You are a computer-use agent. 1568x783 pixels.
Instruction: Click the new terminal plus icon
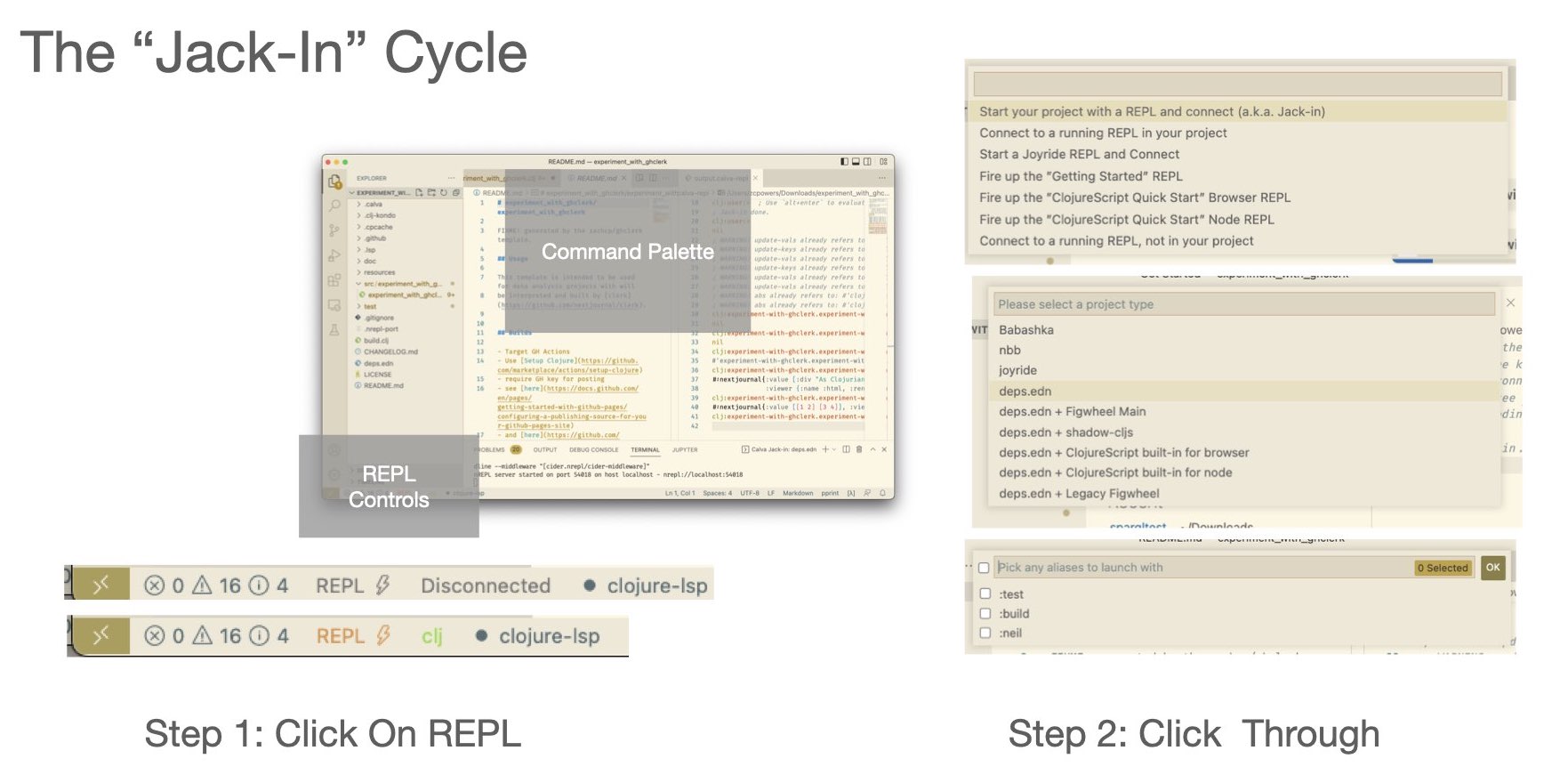click(x=825, y=449)
